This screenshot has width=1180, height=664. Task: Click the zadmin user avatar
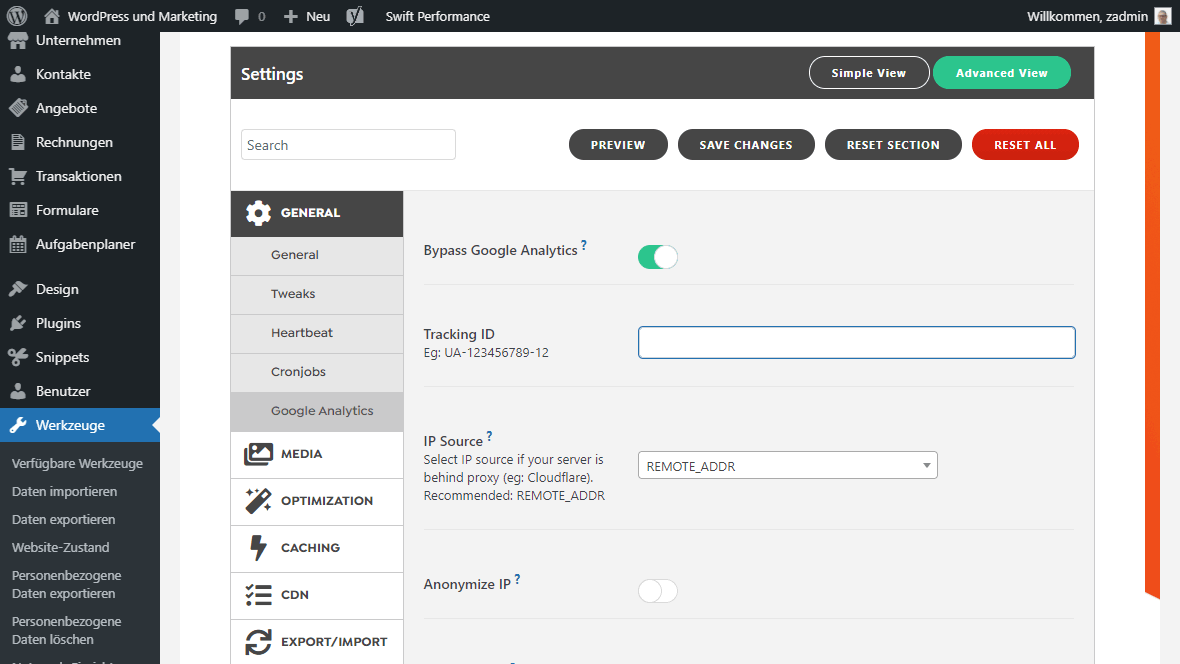click(1162, 16)
